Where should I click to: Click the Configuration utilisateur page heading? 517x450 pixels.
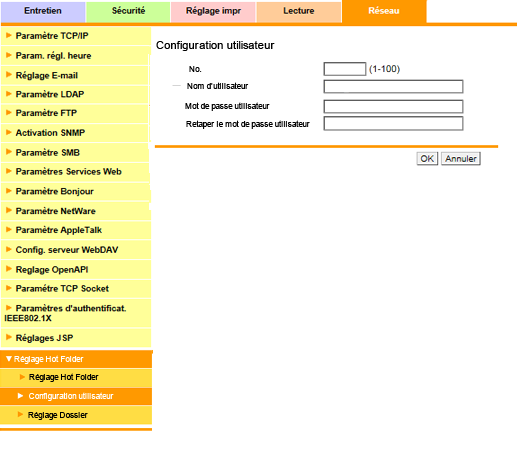[x=215, y=45]
